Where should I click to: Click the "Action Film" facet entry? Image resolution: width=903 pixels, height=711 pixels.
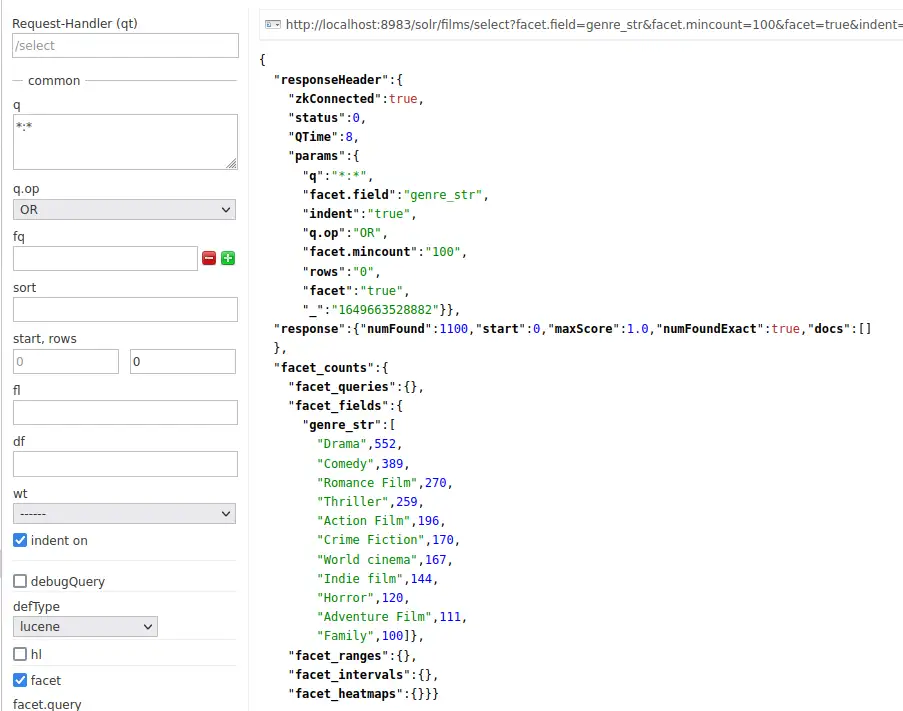(x=381, y=520)
